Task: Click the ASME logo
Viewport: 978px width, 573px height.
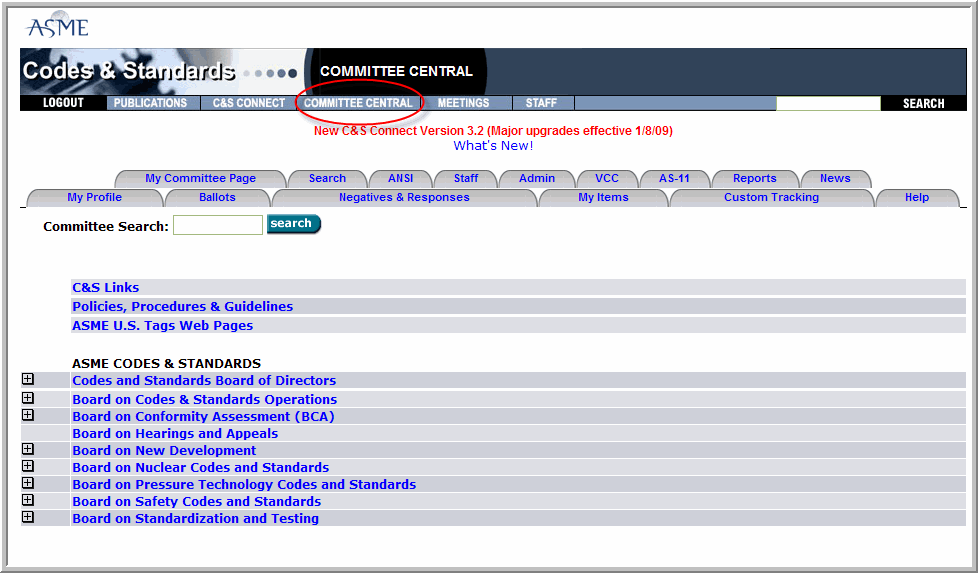Action: click(x=57, y=26)
